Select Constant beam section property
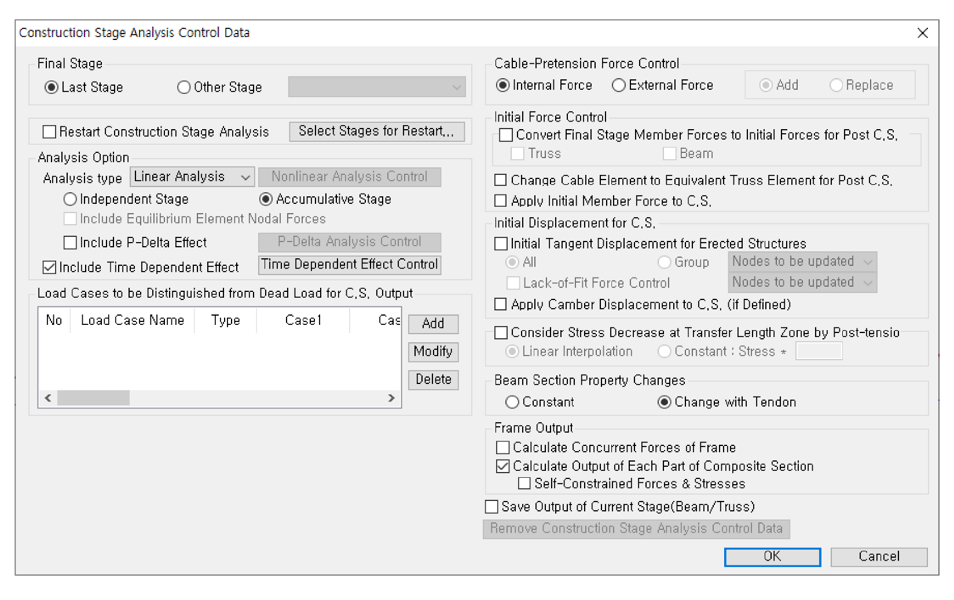This screenshot has width=954, height=600. [512, 402]
